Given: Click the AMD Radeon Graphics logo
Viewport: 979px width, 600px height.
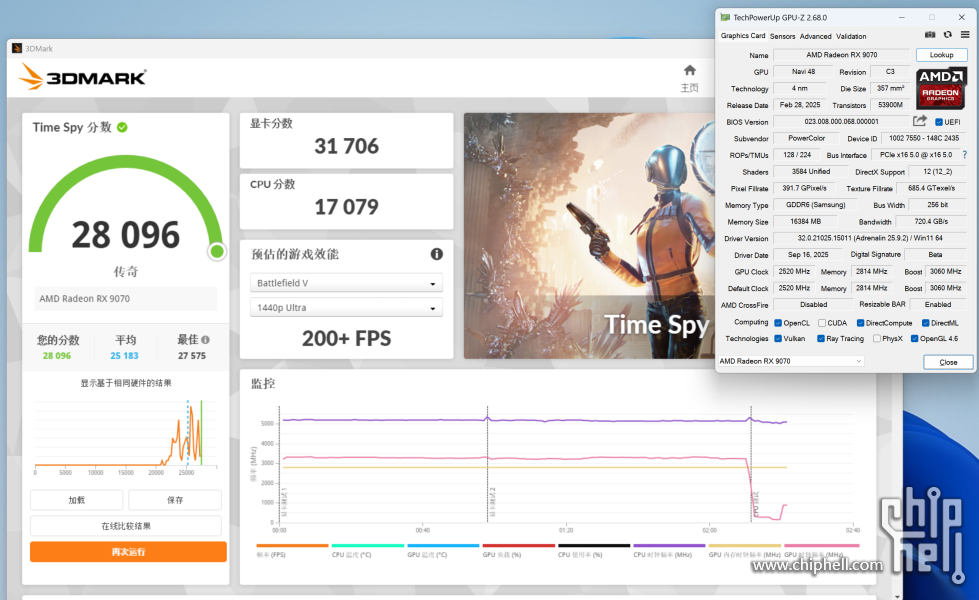Looking at the screenshot, I should (x=941, y=88).
